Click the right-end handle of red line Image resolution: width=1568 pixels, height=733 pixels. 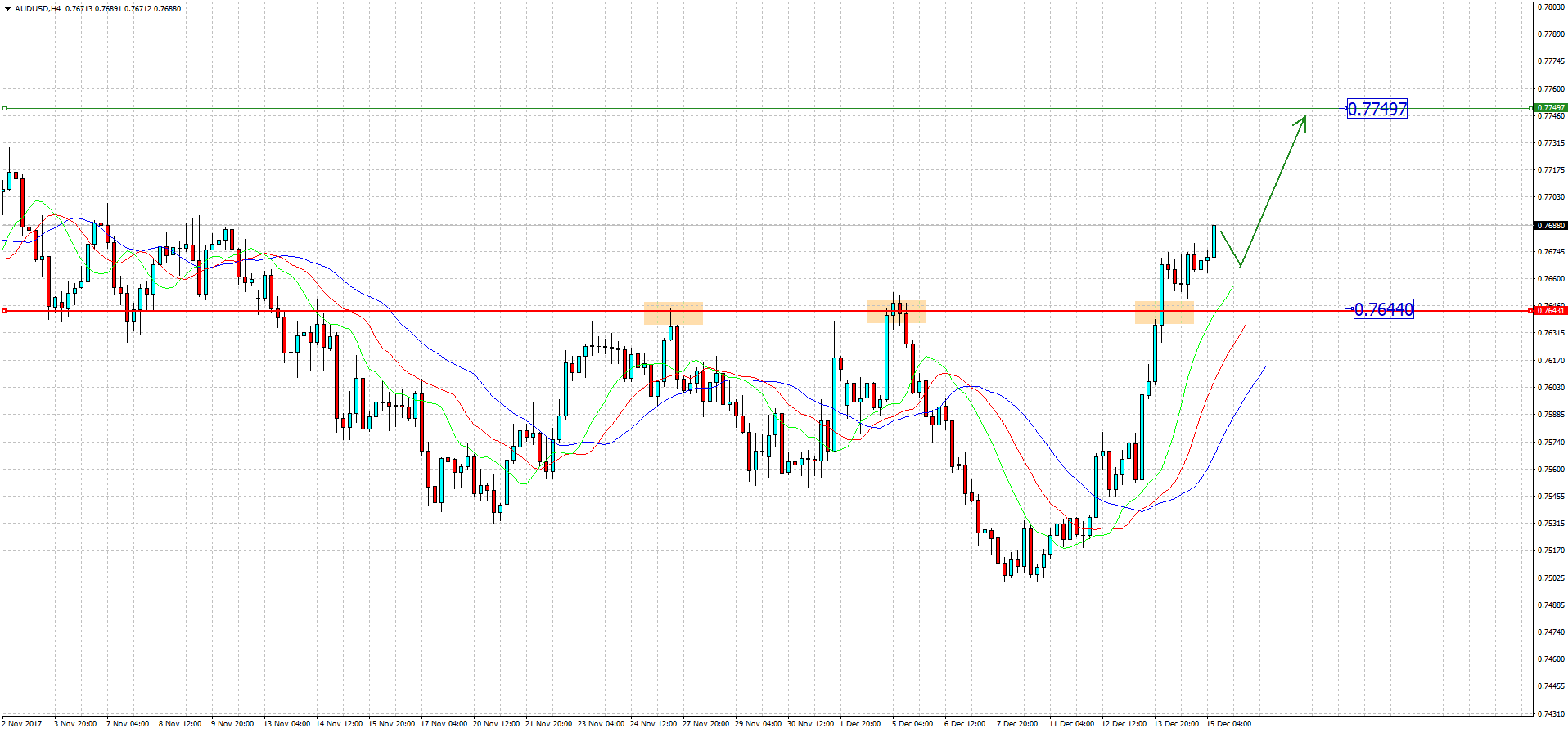click(1531, 311)
